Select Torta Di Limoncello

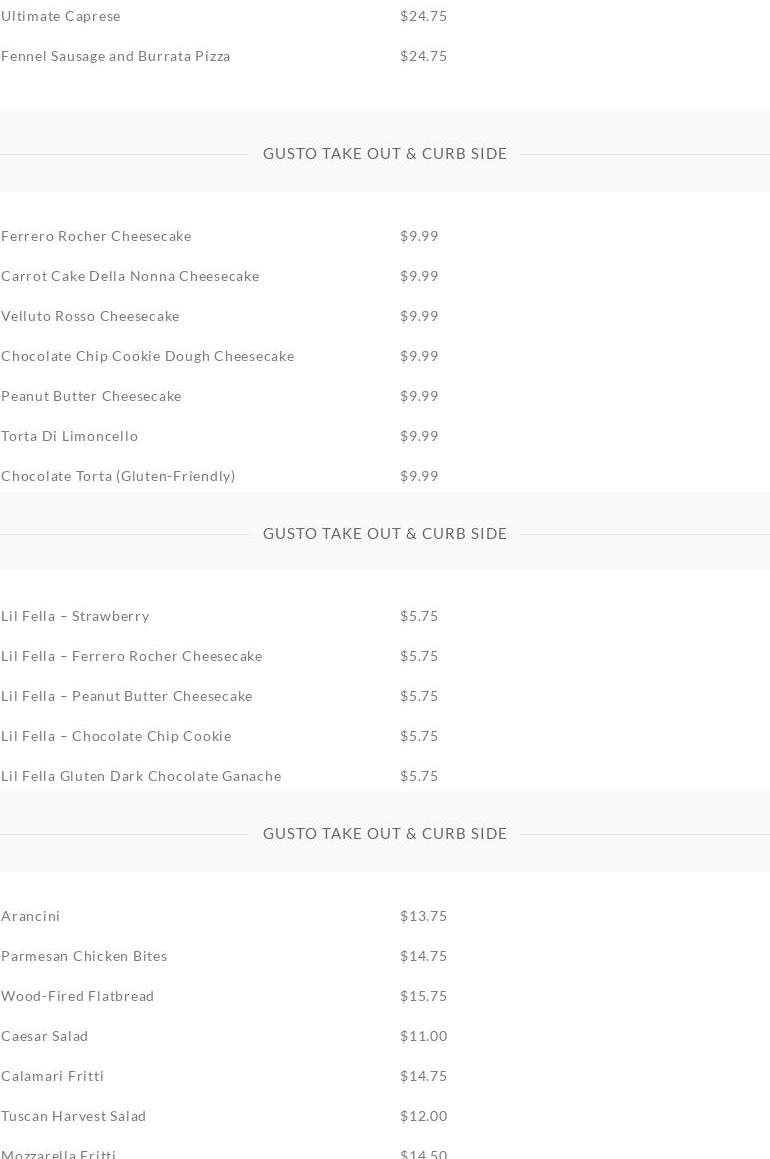point(69,436)
